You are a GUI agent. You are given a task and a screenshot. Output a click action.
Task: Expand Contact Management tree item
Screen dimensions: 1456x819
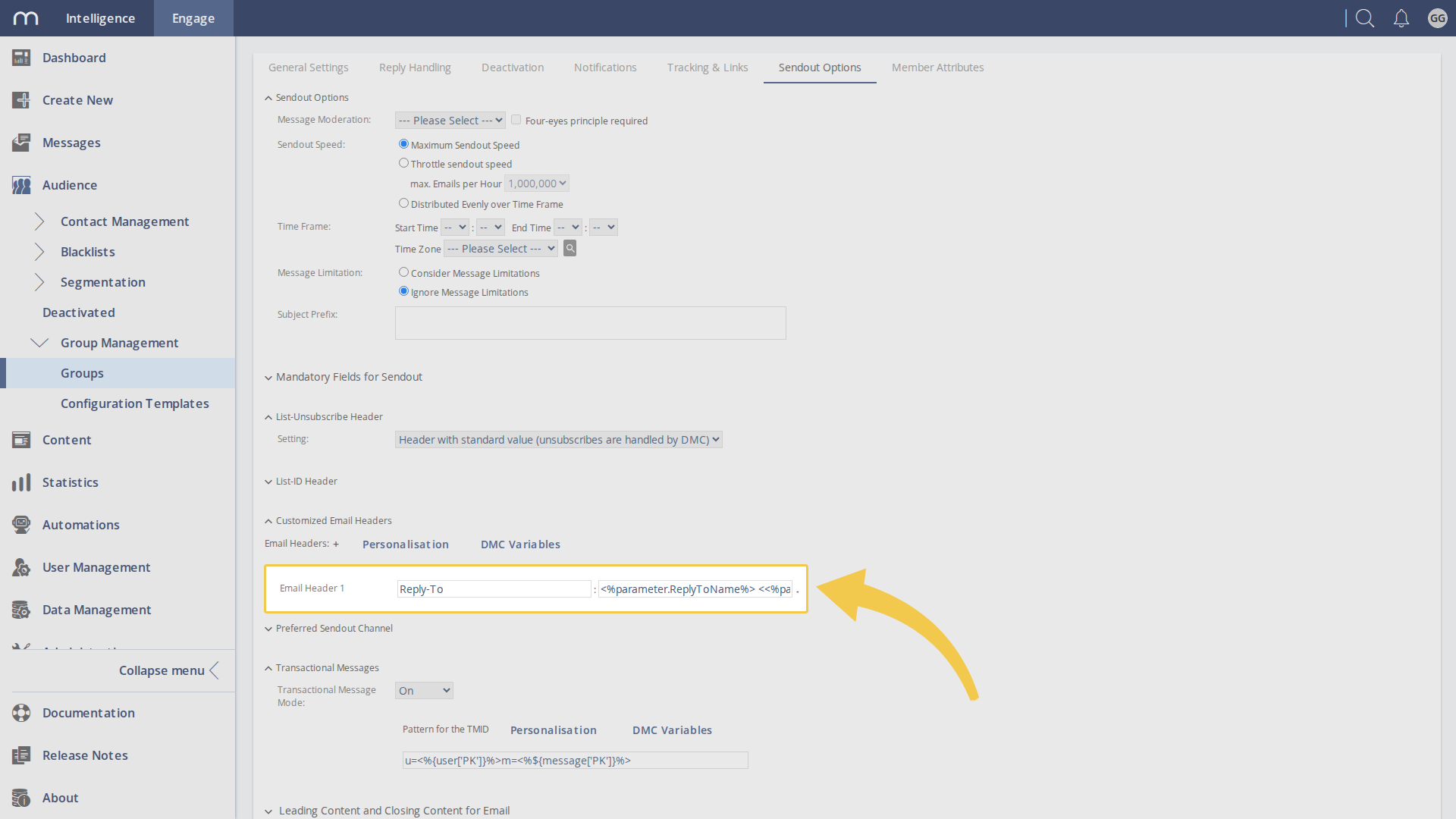(39, 221)
